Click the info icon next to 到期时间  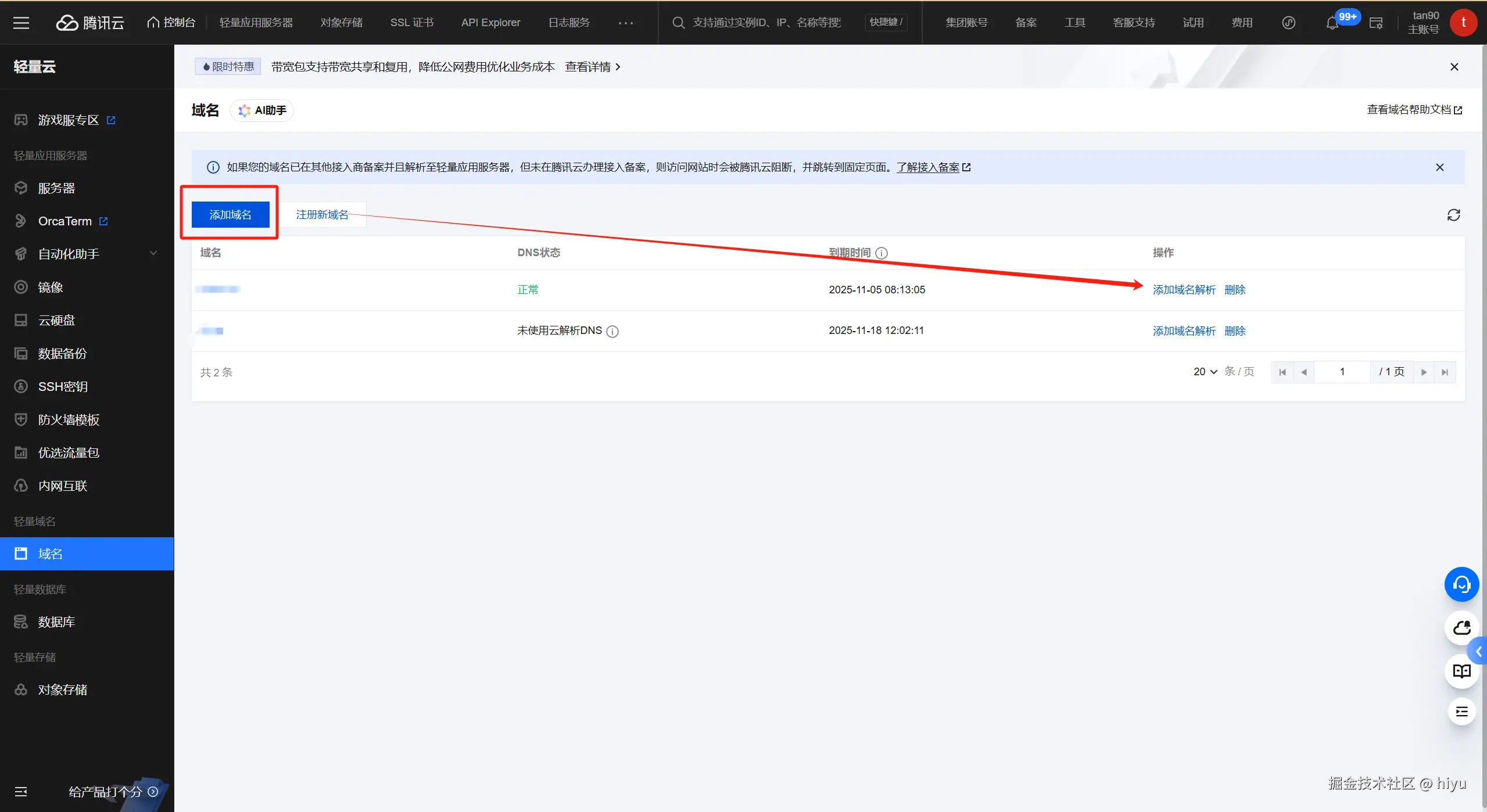point(882,253)
